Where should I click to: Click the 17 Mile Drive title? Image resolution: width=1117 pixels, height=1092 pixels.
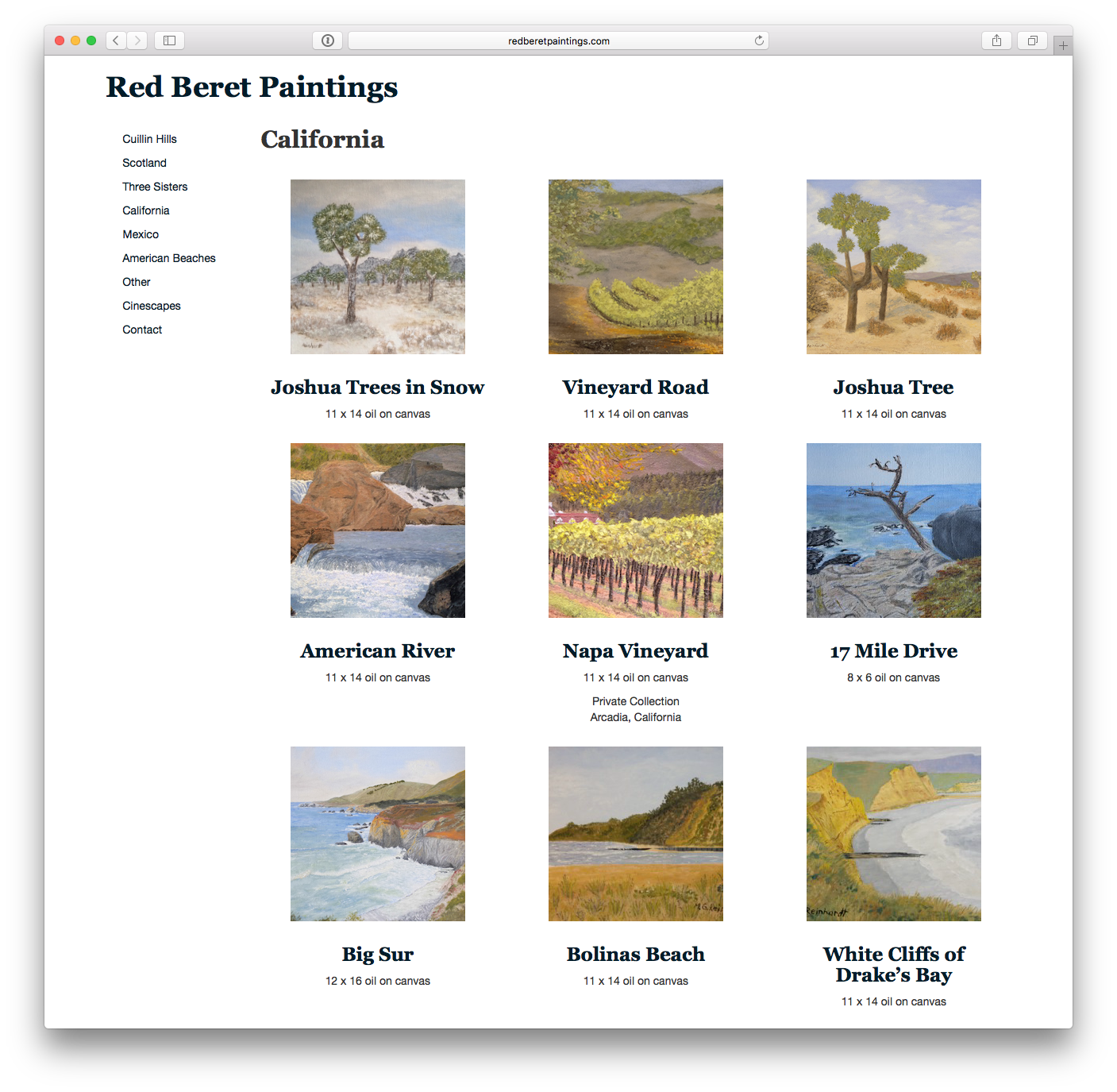tap(894, 651)
